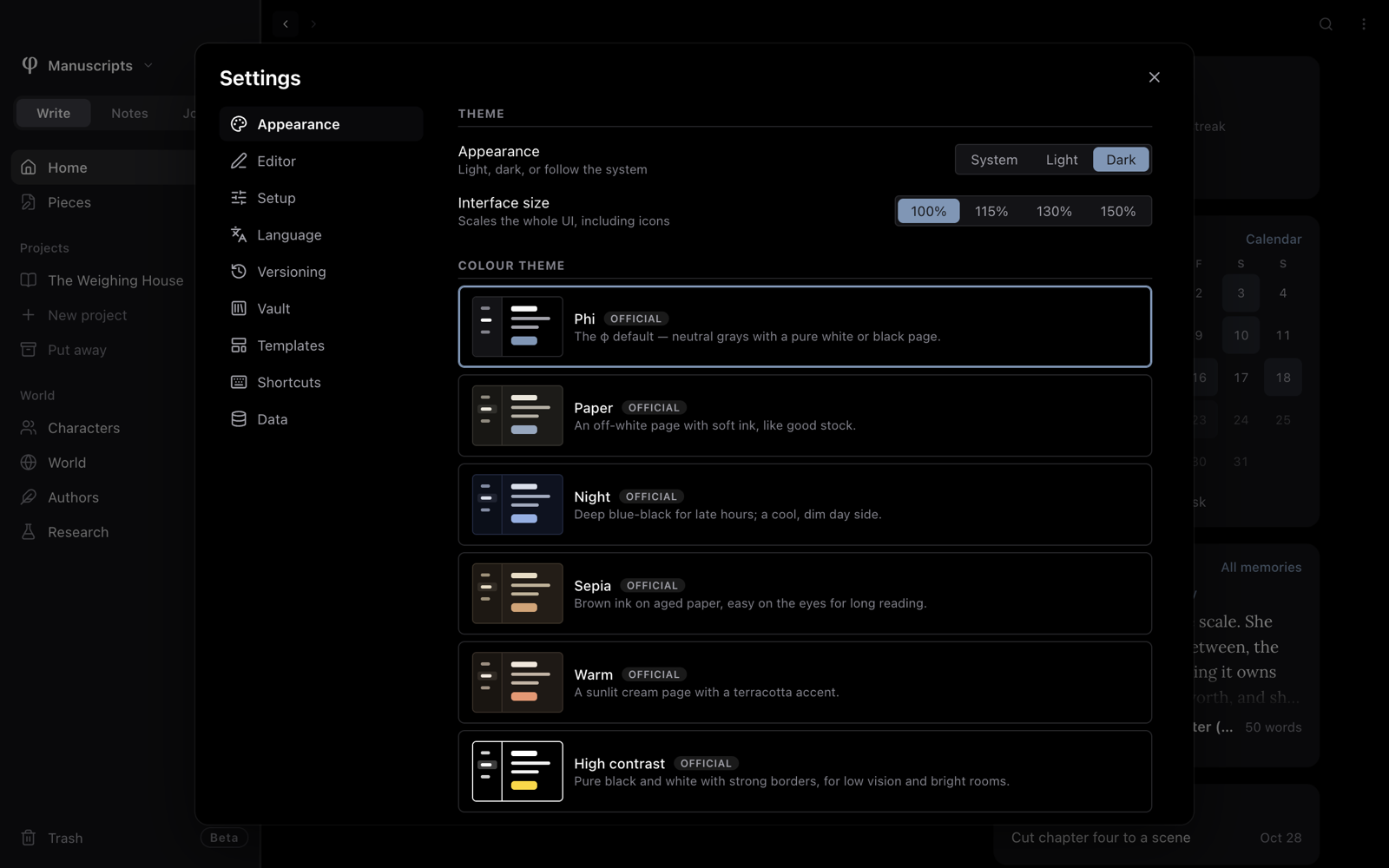1389x868 pixels.
Task: Open search with the magnifier icon
Action: [1326, 24]
